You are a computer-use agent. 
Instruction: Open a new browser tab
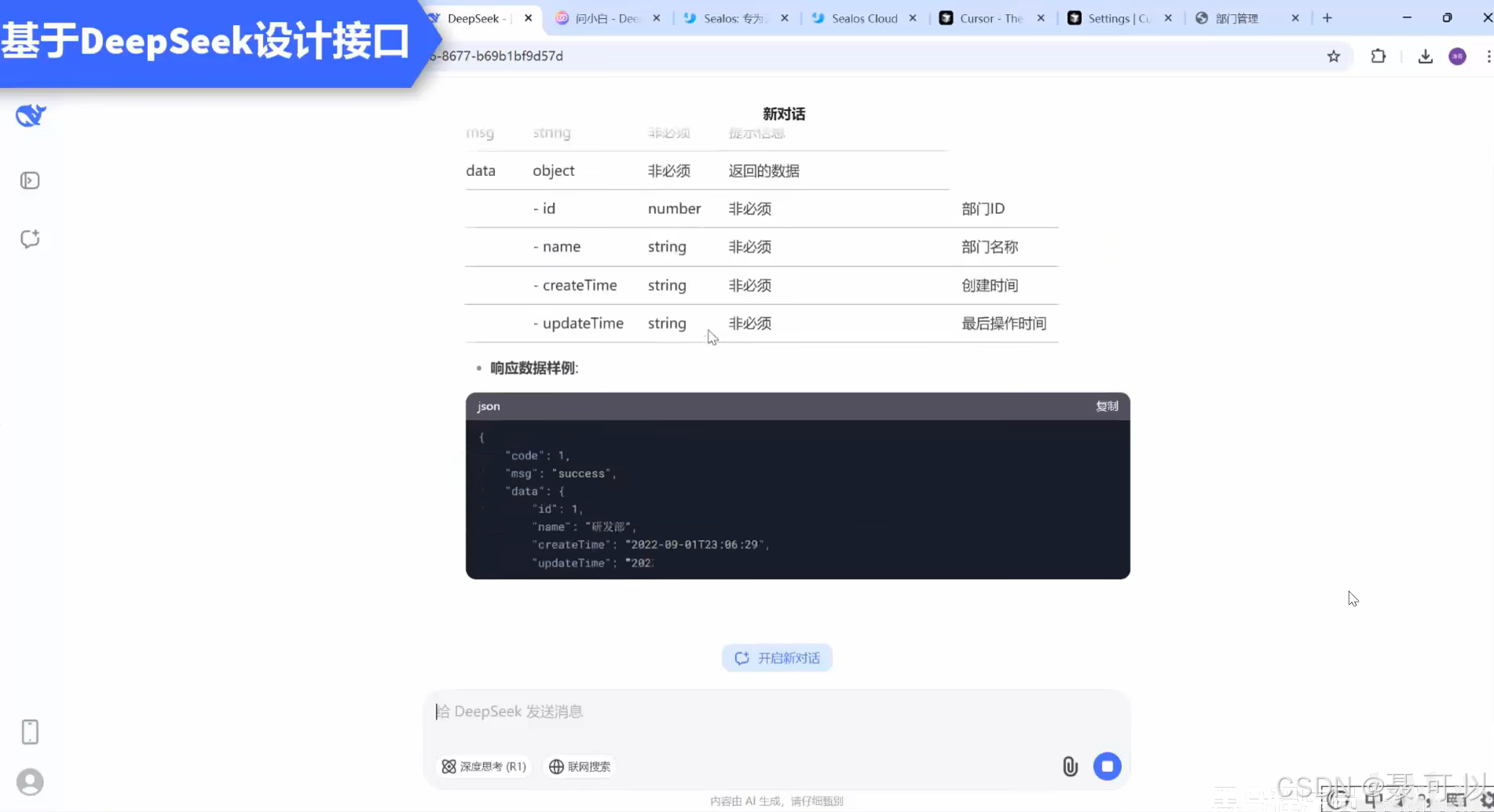(x=1327, y=18)
